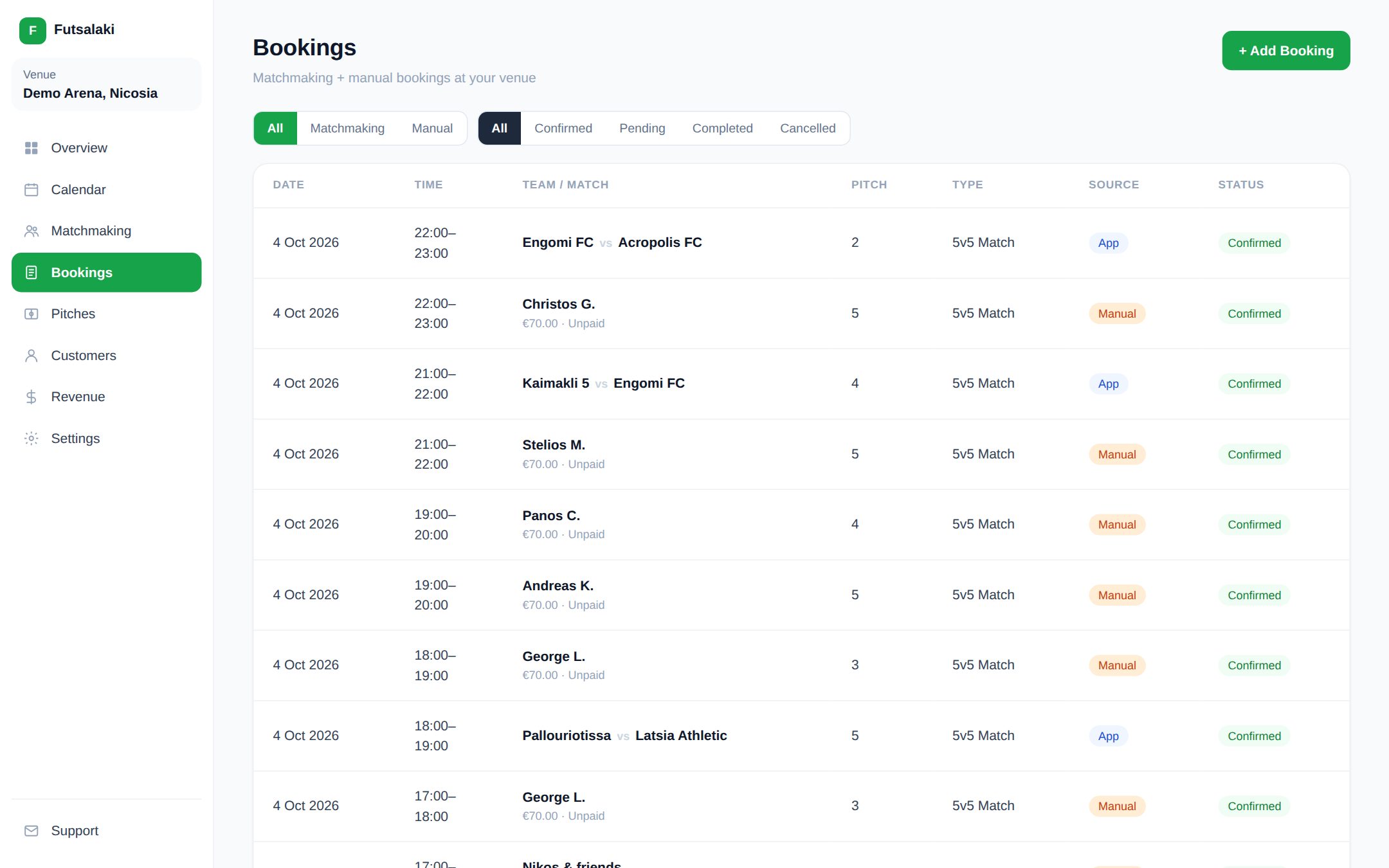Click the DATE column header
1389x868 pixels.
click(288, 185)
